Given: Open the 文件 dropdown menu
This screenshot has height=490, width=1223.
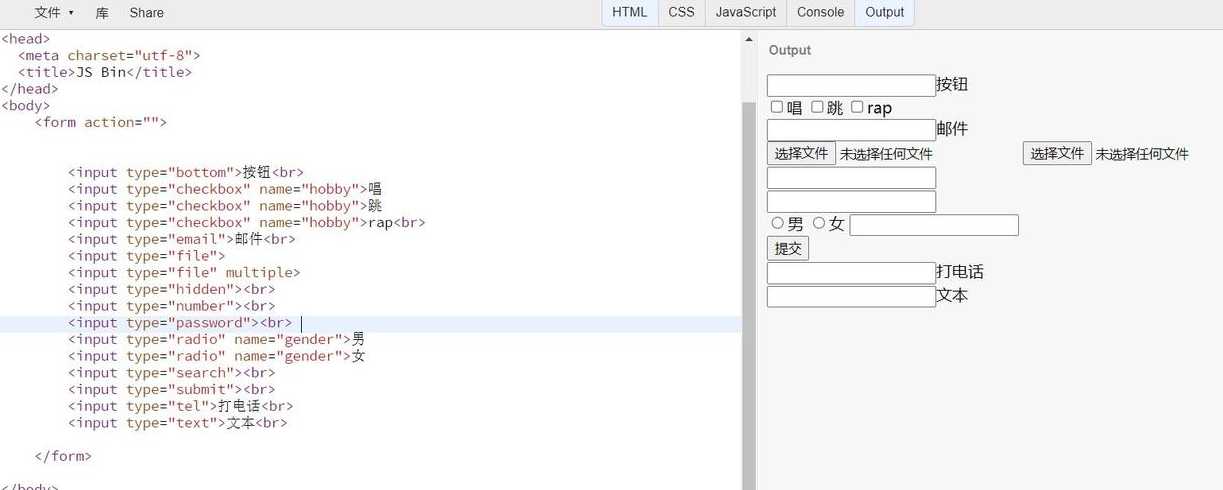Looking at the screenshot, I should point(54,12).
